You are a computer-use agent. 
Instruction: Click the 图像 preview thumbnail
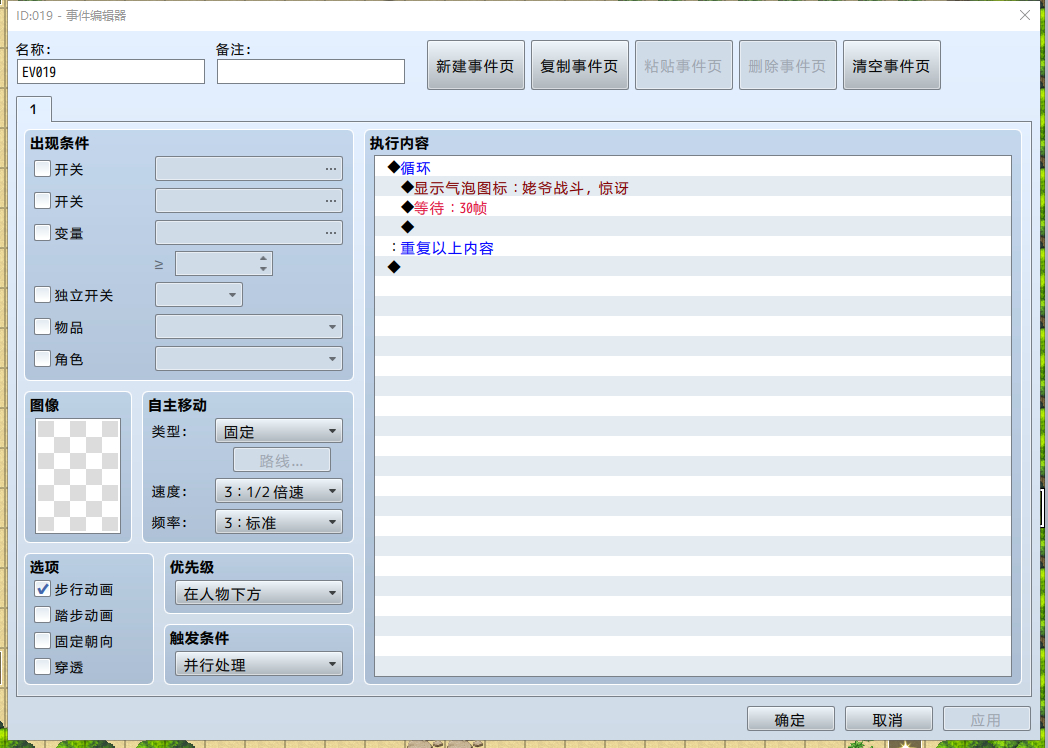click(78, 475)
